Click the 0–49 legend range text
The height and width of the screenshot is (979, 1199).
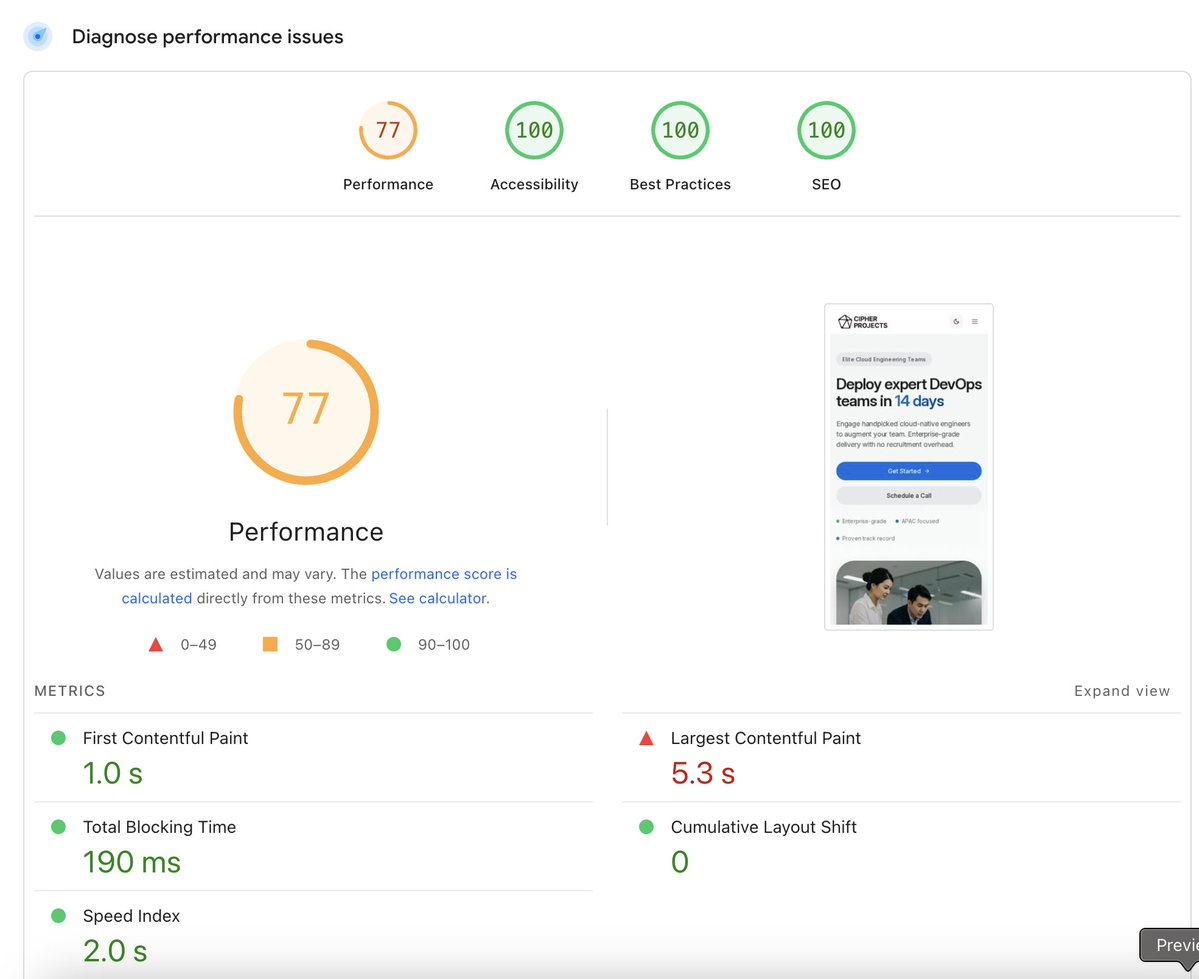(198, 645)
